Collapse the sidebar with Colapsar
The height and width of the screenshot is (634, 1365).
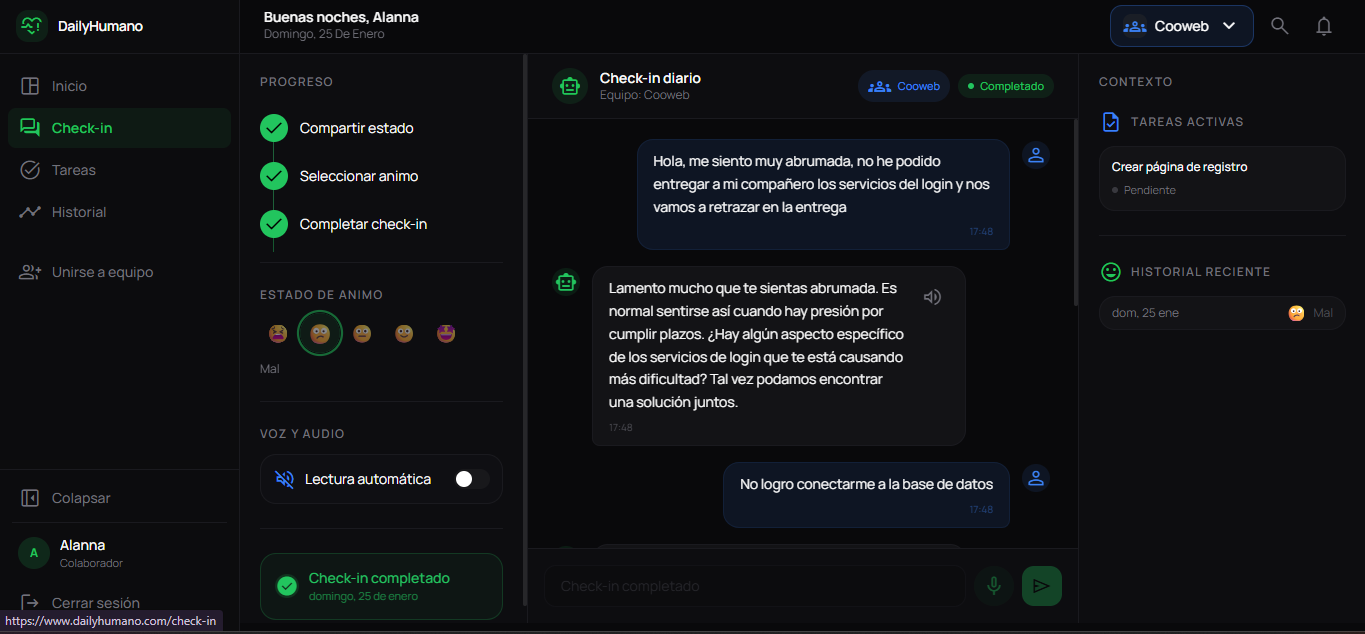pyautogui.click(x=70, y=497)
